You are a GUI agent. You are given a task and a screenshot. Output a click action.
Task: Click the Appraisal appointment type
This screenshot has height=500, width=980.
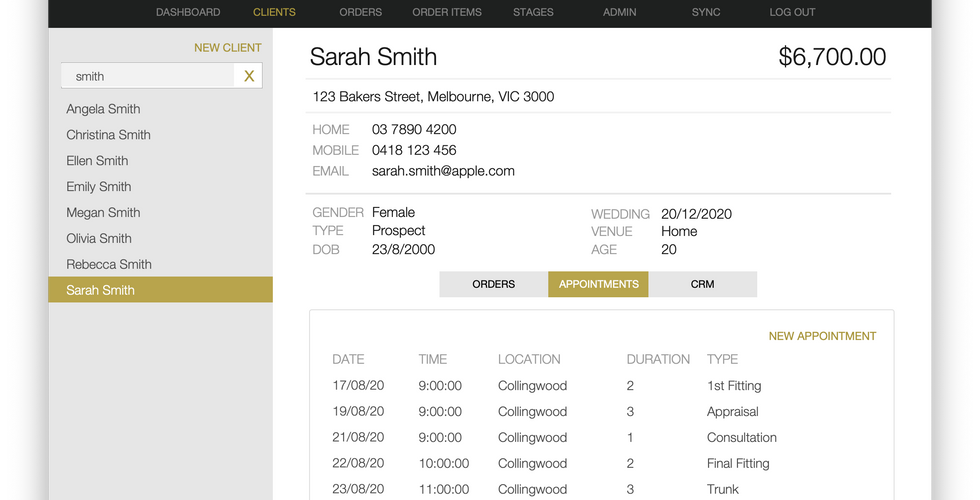(732, 411)
